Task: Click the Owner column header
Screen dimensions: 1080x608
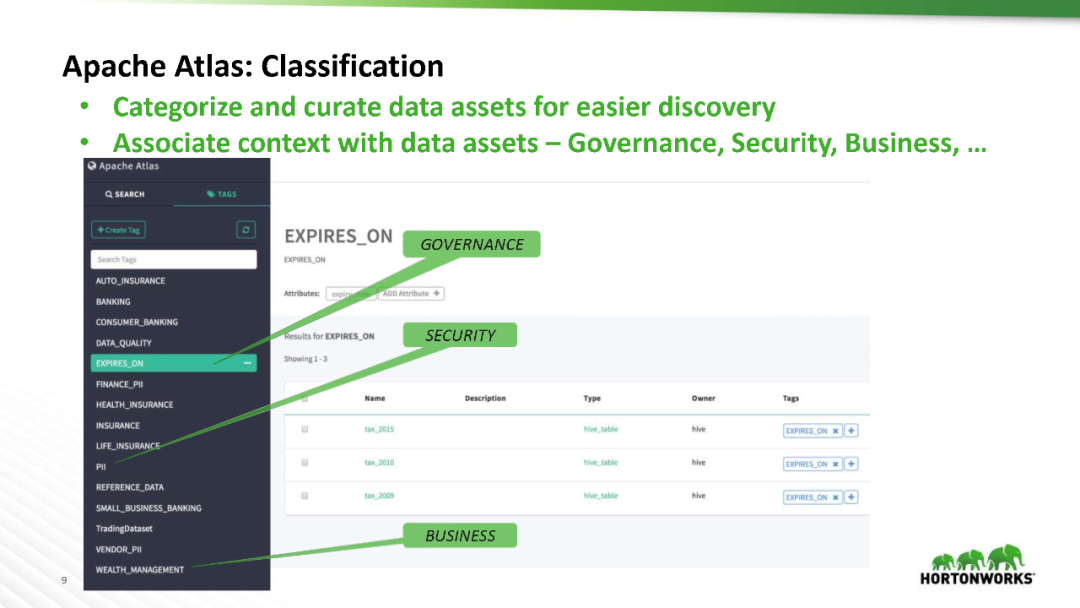Action: [703, 398]
